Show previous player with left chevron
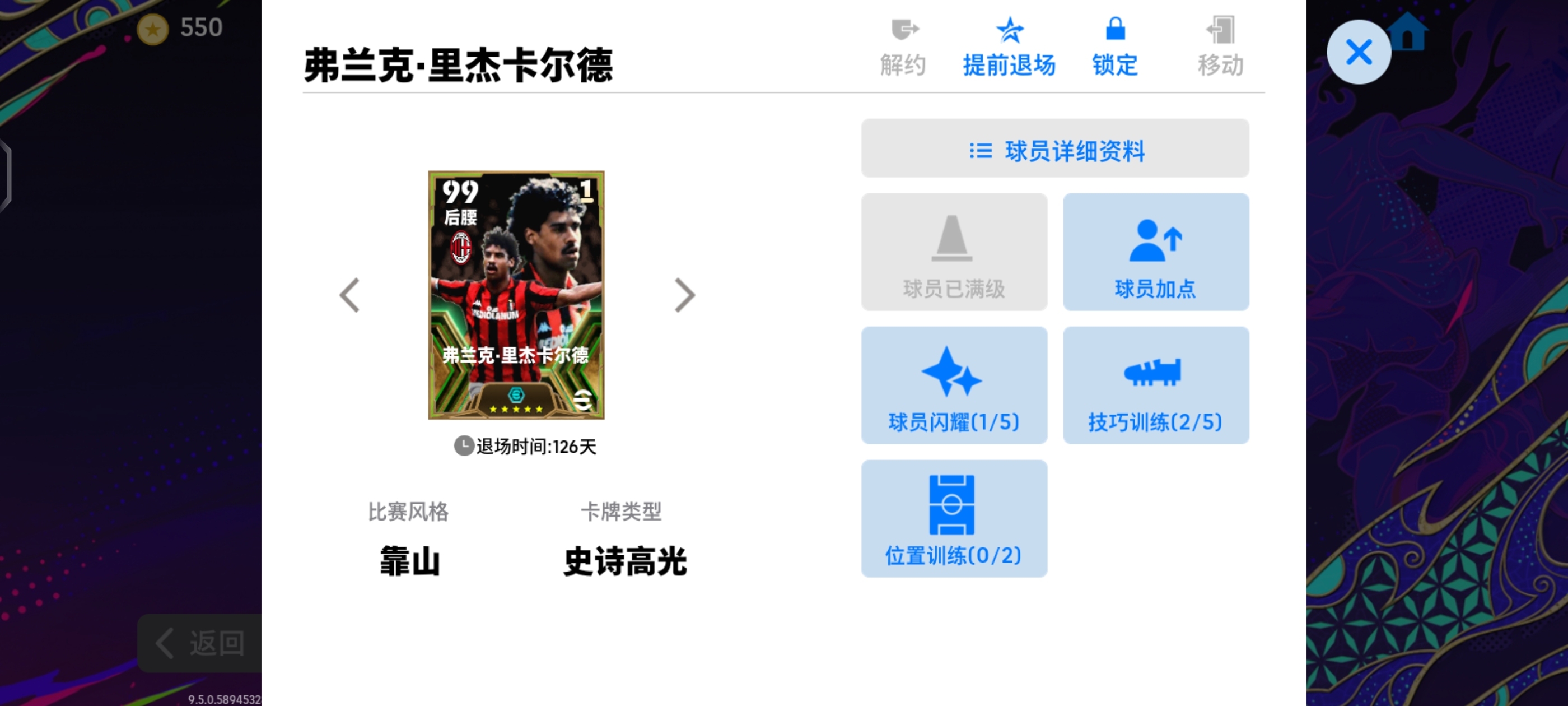Screen dimensions: 1568x706 point(350,295)
